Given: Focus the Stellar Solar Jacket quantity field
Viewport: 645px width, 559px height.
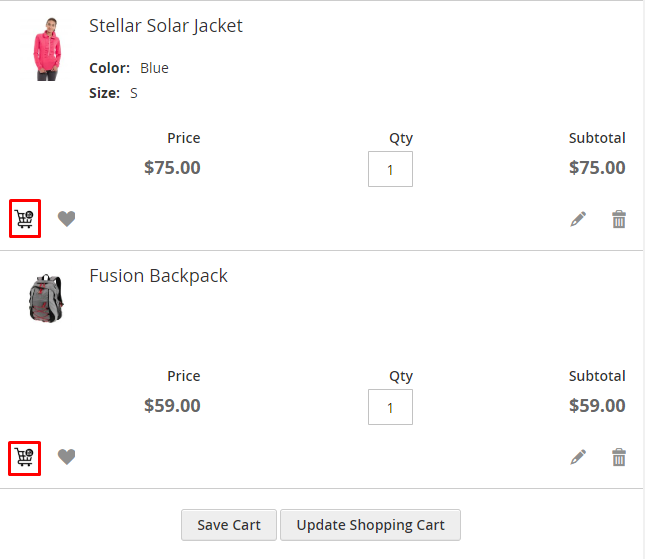Looking at the screenshot, I should pyautogui.click(x=390, y=169).
